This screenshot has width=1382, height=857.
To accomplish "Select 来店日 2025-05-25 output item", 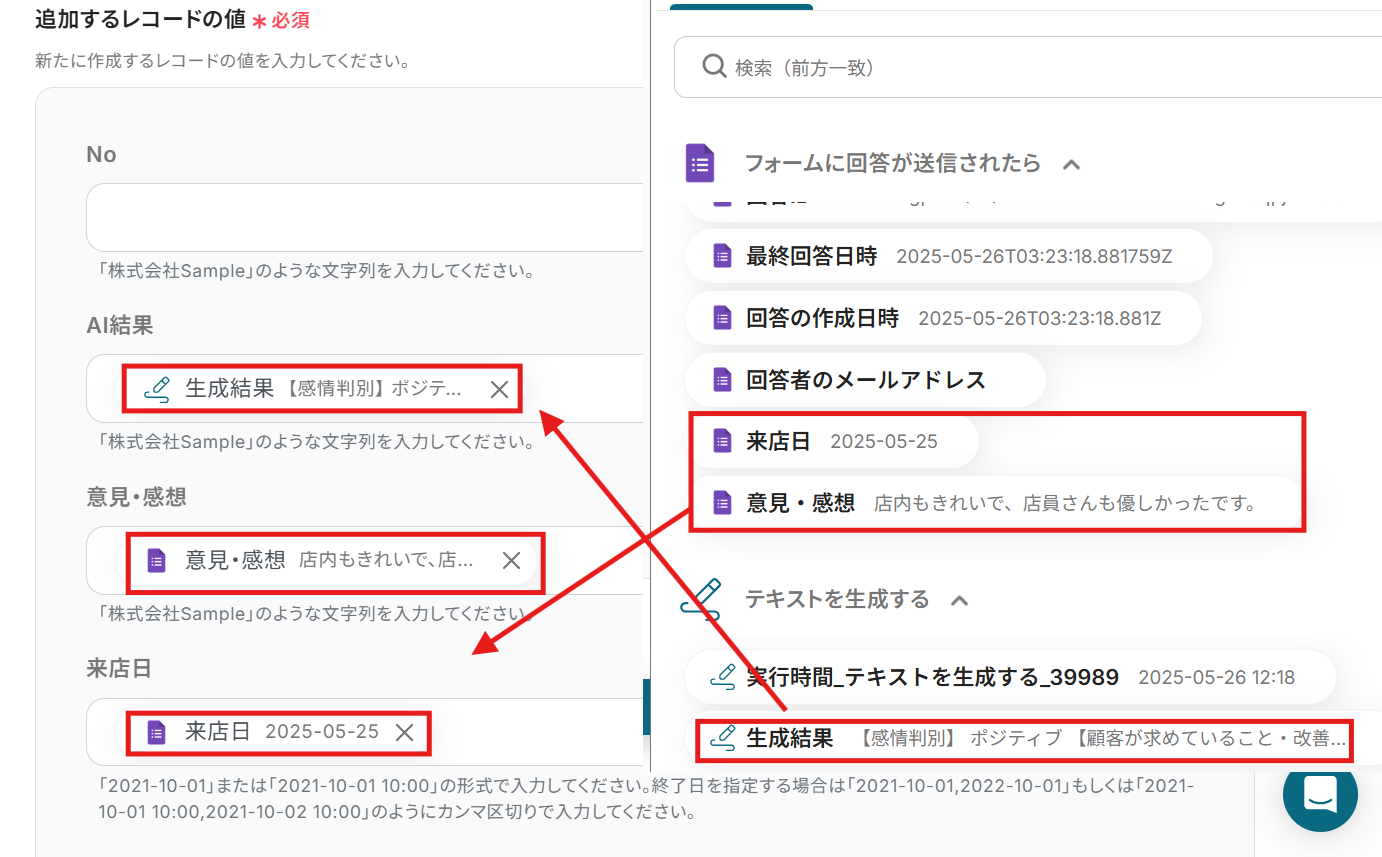I will [x=831, y=441].
